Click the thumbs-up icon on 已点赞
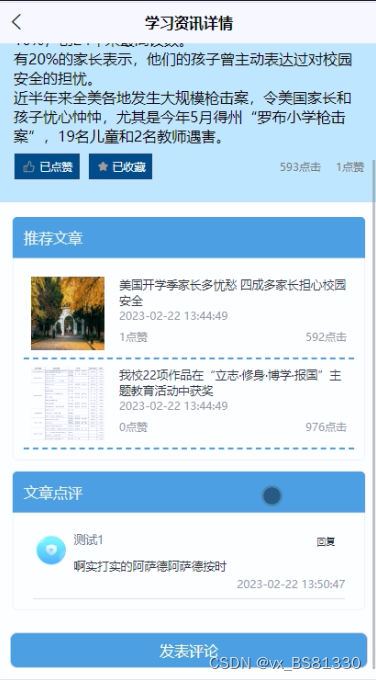The width and height of the screenshot is (376, 680). [x=29, y=167]
